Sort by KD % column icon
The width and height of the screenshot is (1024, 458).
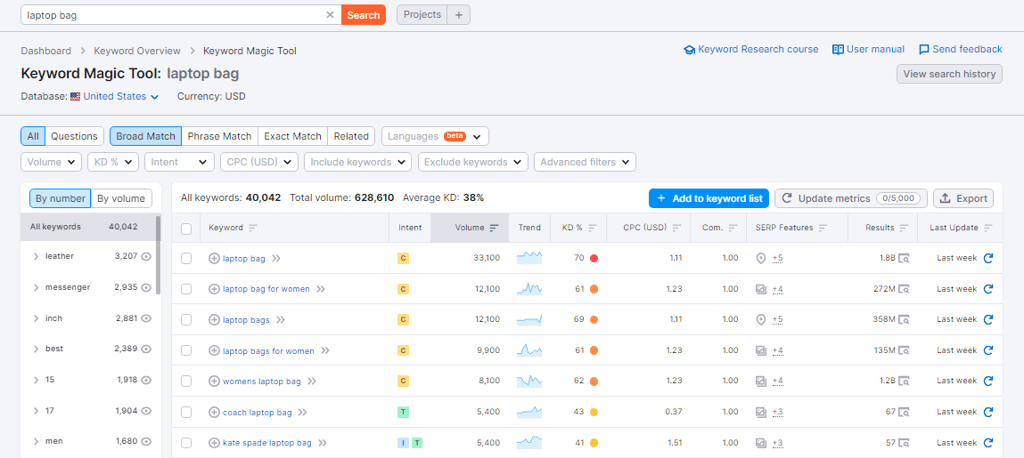click(592, 228)
